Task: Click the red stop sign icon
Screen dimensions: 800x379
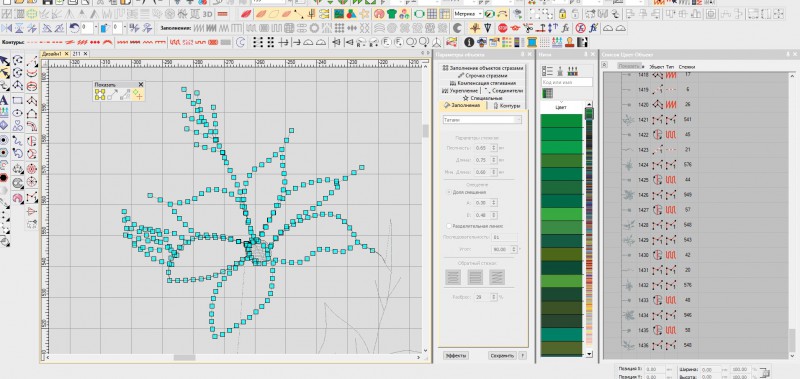Action: [503, 28]
